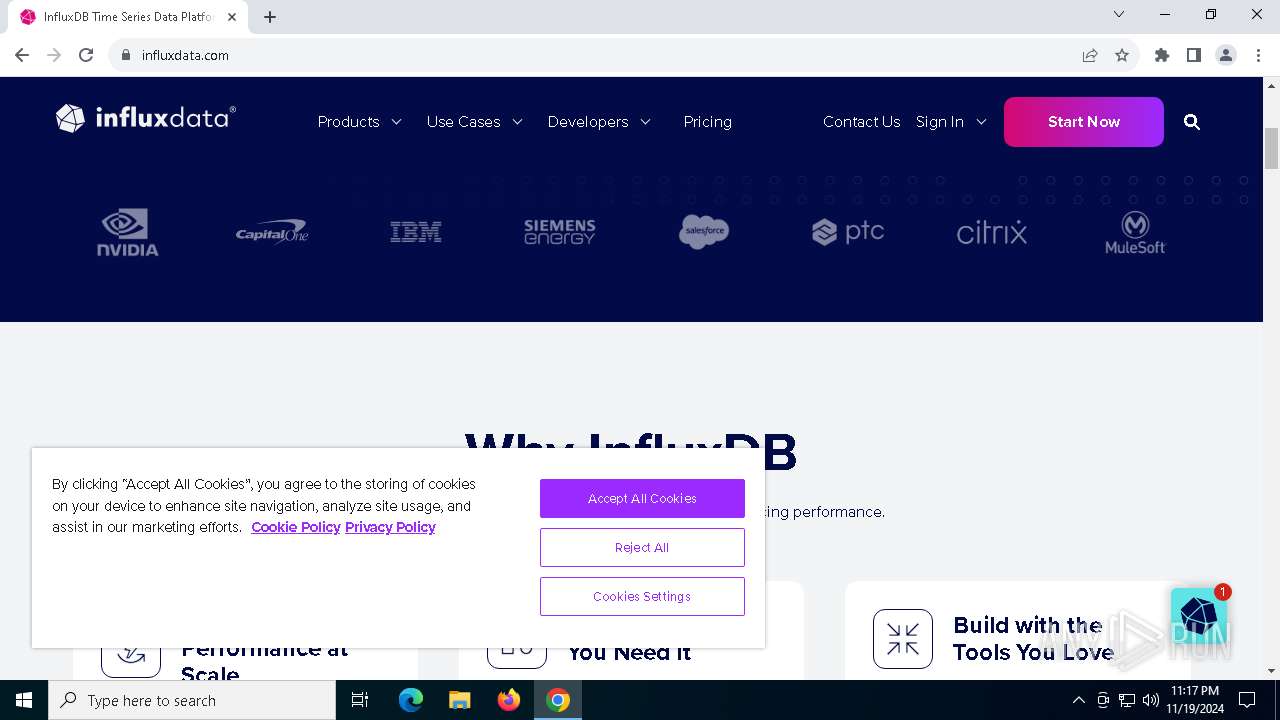Accept All Cookies
This screenshot has width=1280, height=720.
[642, 498]
